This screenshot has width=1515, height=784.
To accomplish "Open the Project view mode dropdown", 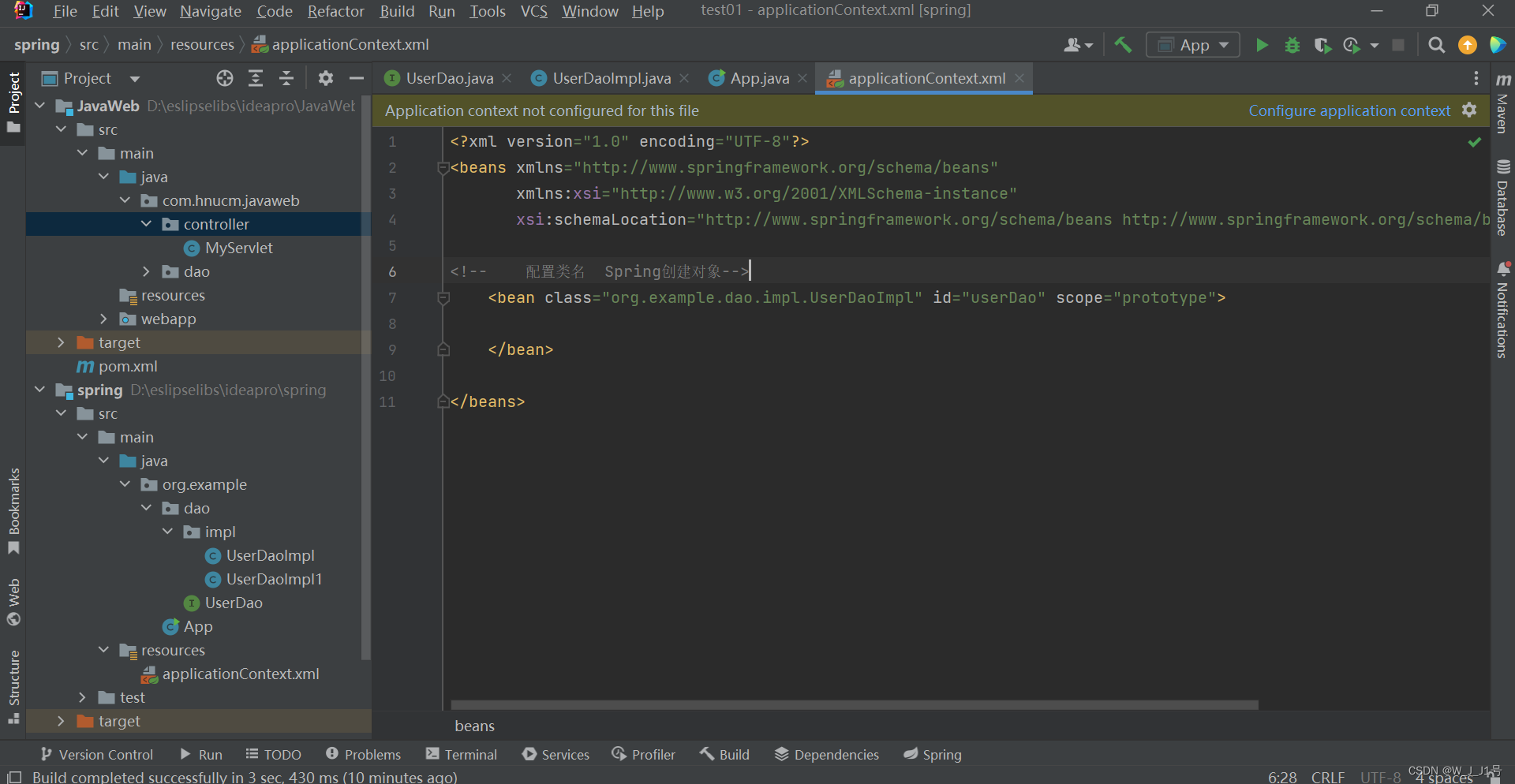I will point(135,78).
